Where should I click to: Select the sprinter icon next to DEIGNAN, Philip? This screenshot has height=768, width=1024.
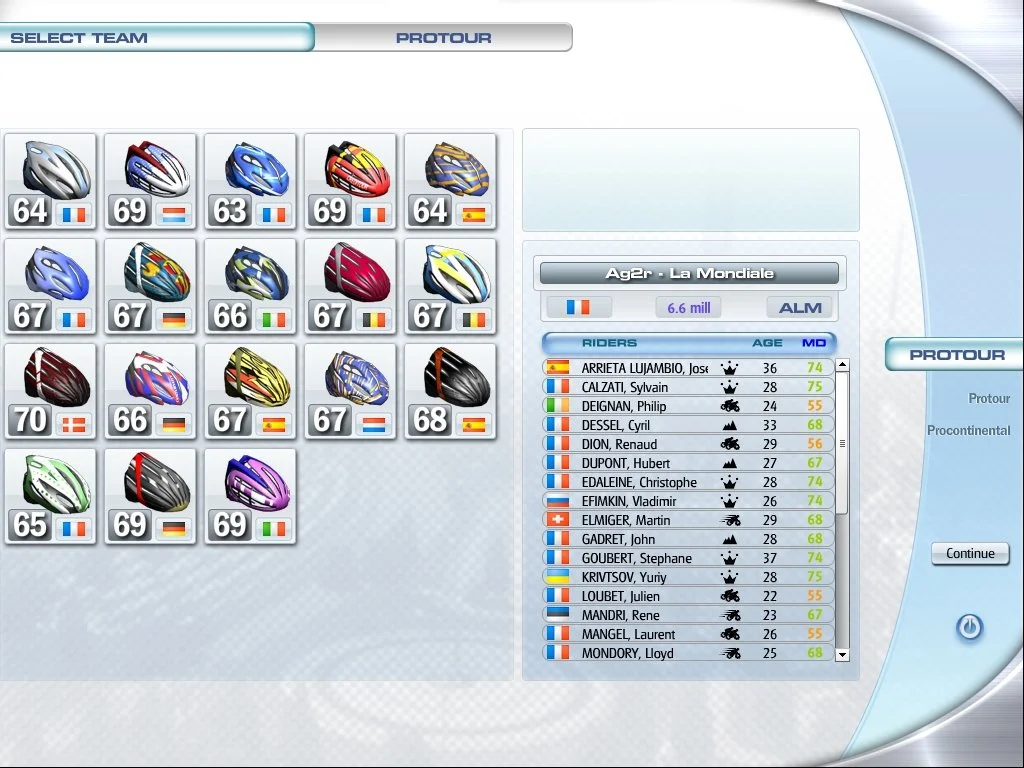(x=730, y=405)
